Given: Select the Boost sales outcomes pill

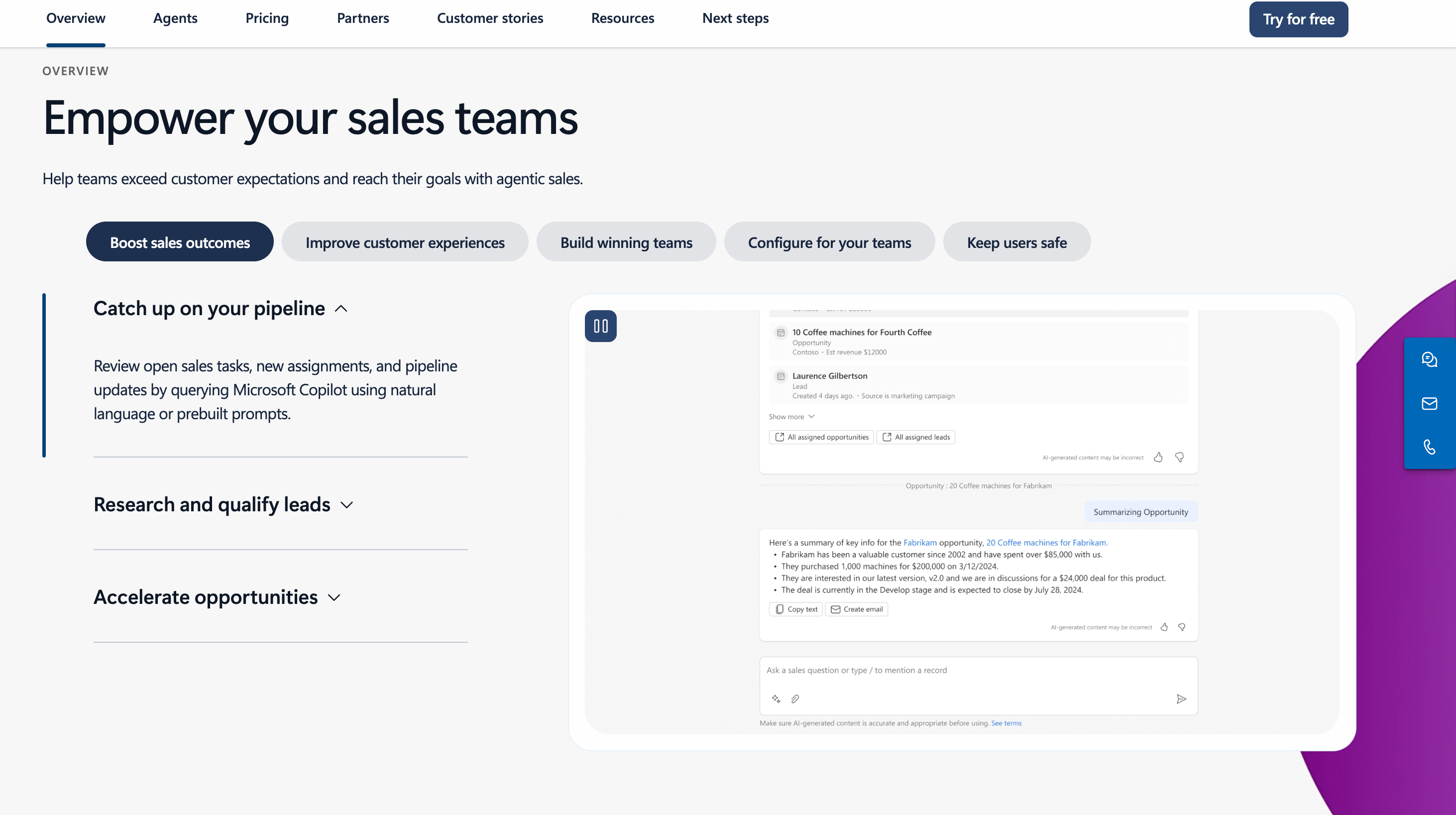Looking at the screenshot, I should click(x=179, y=242).
